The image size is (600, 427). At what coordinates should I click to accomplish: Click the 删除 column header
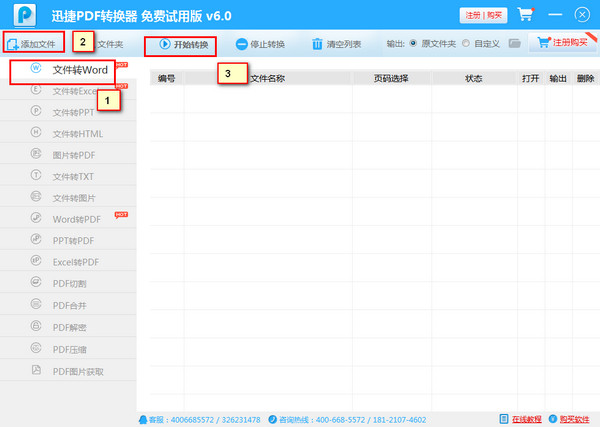(585, 78)
